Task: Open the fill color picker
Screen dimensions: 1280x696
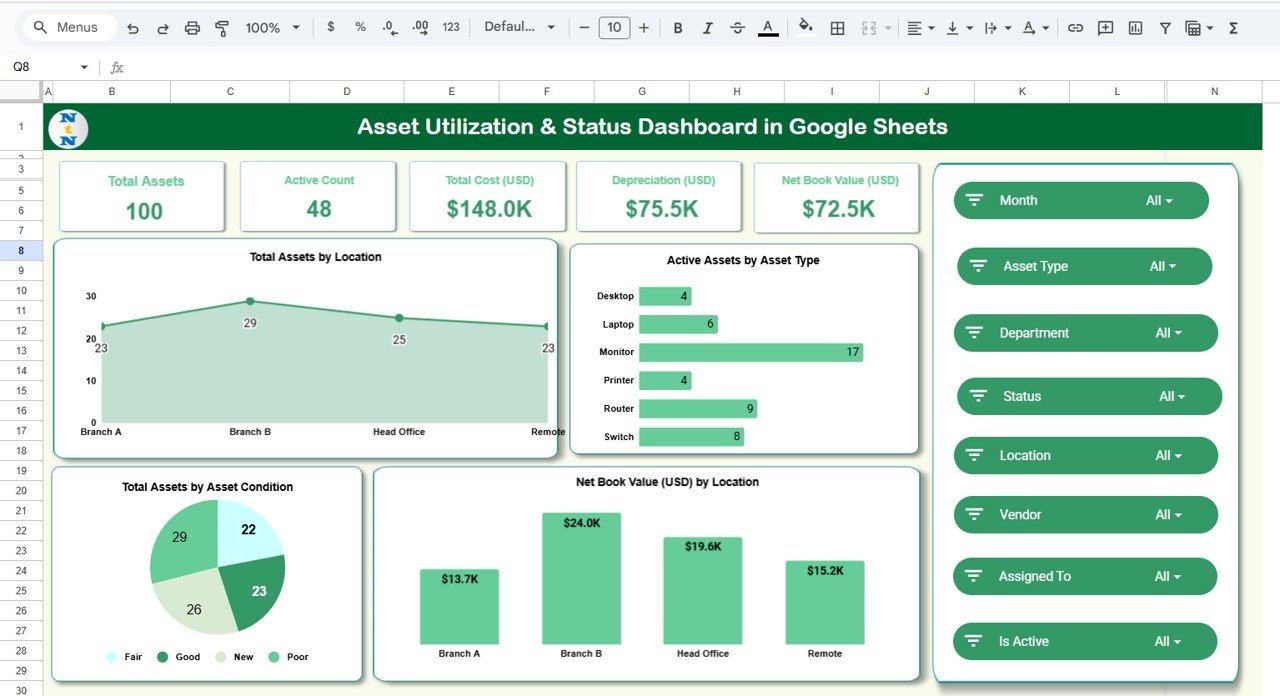Action: 806,28
